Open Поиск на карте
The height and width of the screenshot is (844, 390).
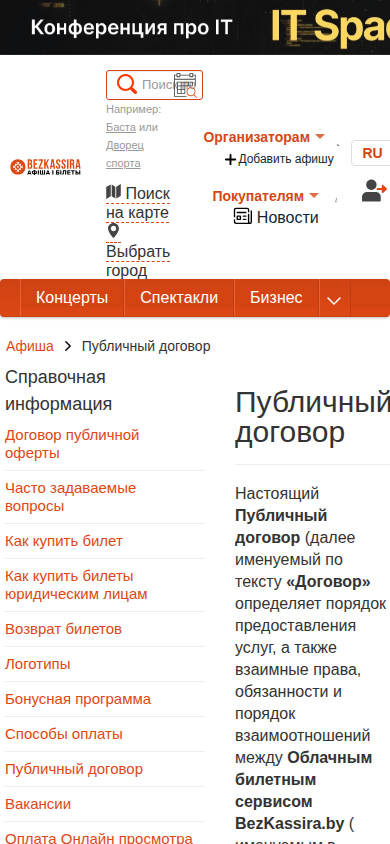[x=138, y=203]
